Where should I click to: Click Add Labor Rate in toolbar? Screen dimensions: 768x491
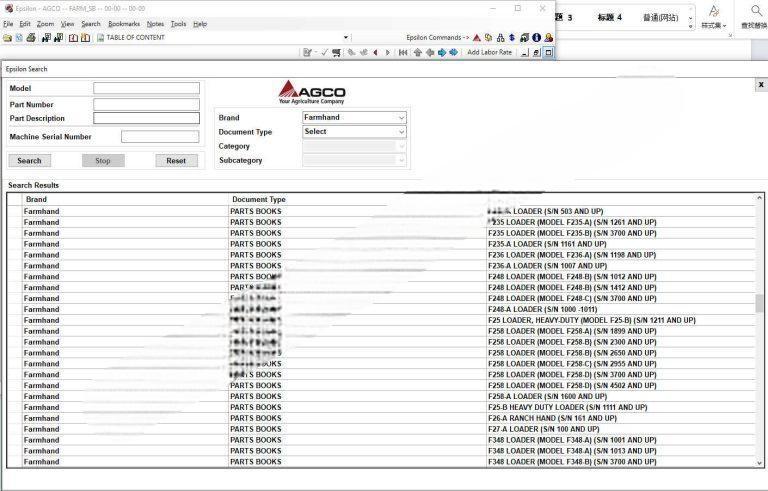489,52
